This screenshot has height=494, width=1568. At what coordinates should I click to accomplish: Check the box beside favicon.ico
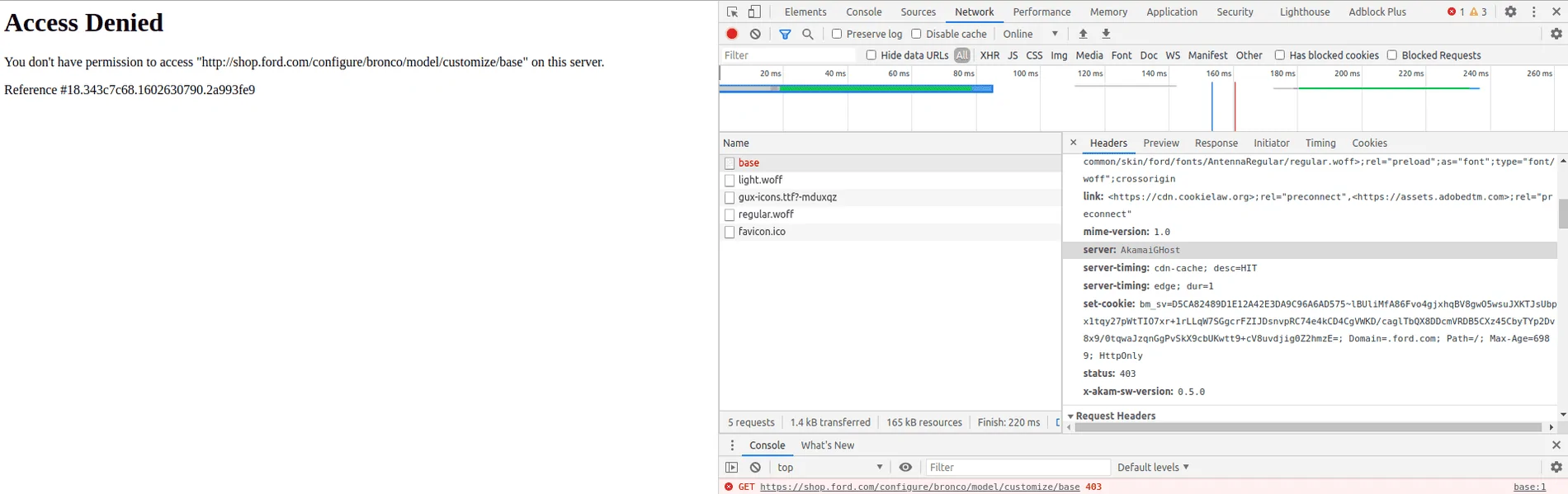point(730,232)
